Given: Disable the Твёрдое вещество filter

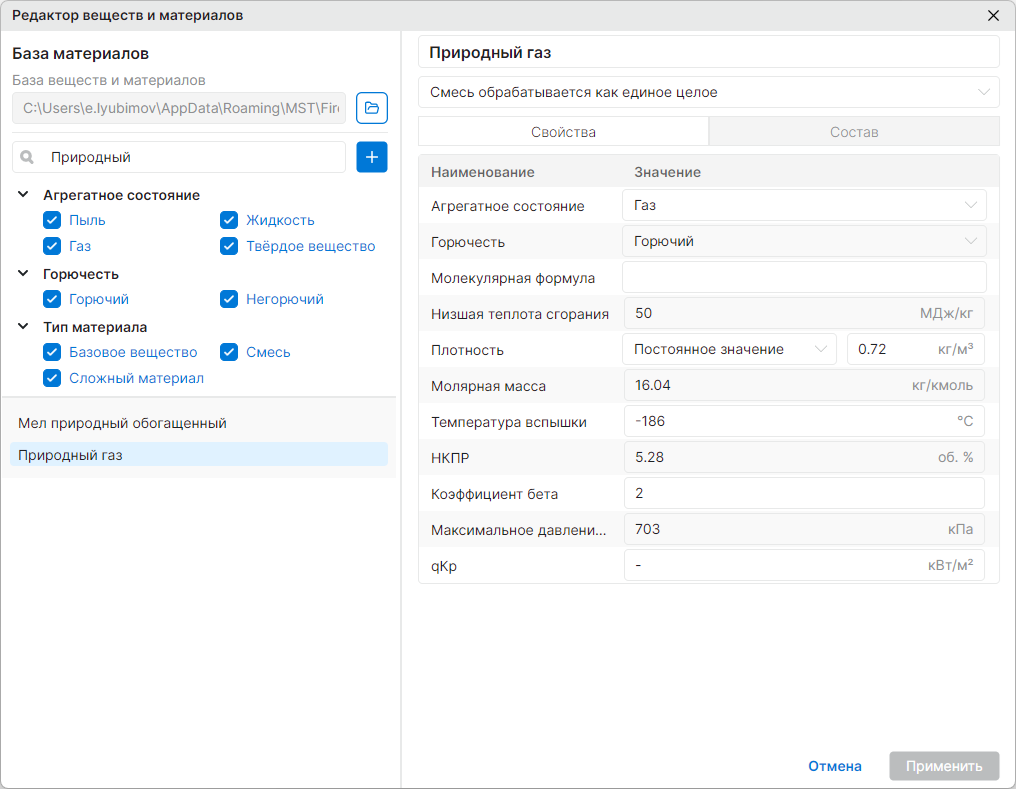Looking at the screenshot, I should coord(229,246).
